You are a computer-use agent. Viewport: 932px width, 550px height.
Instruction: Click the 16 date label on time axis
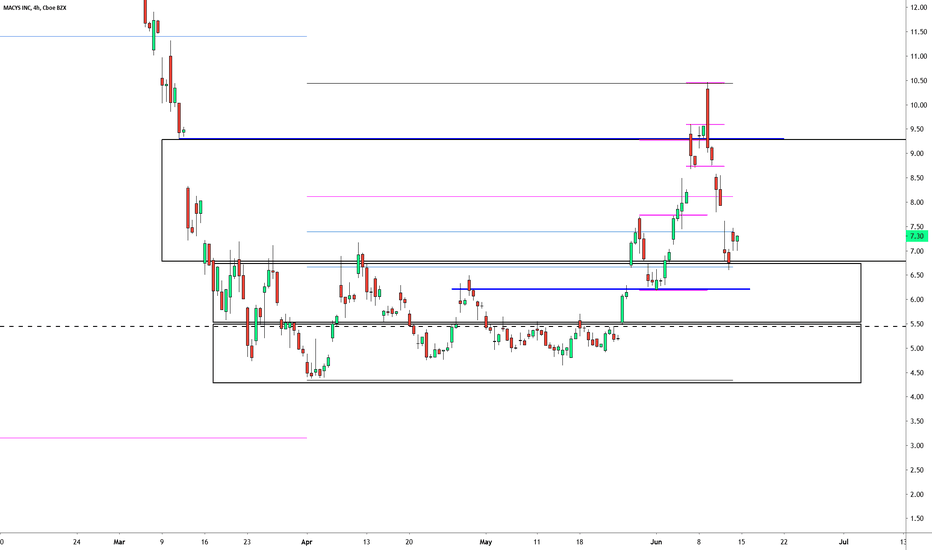[204, 542]
